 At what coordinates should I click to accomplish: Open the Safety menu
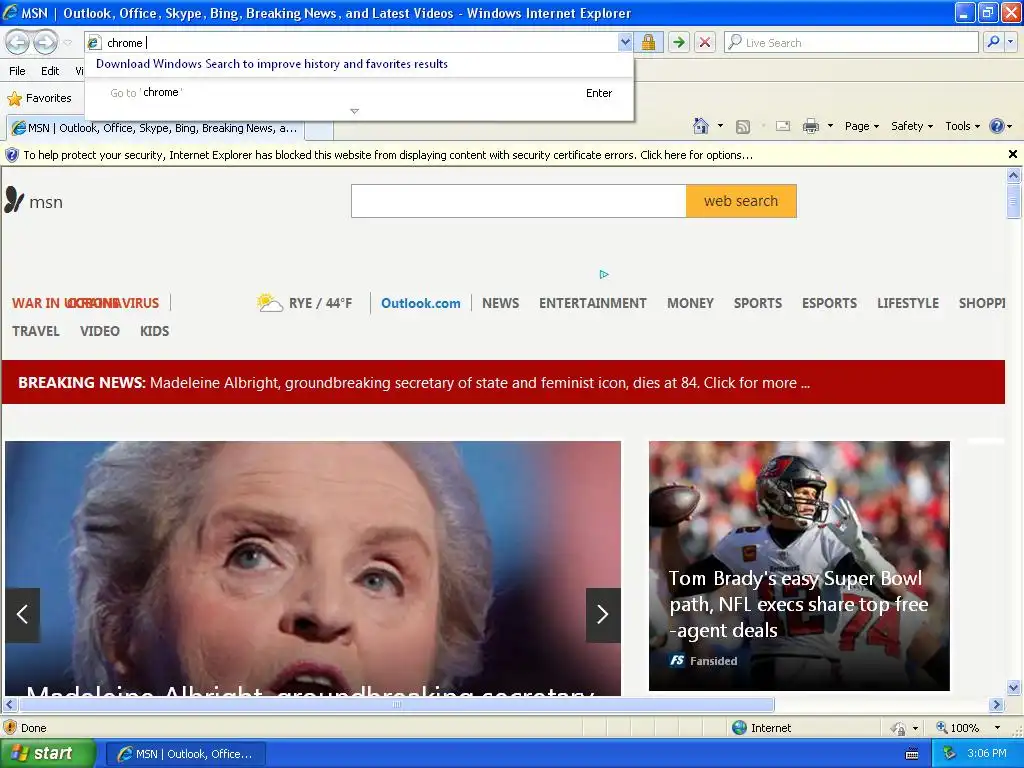[x=912, y=126]
